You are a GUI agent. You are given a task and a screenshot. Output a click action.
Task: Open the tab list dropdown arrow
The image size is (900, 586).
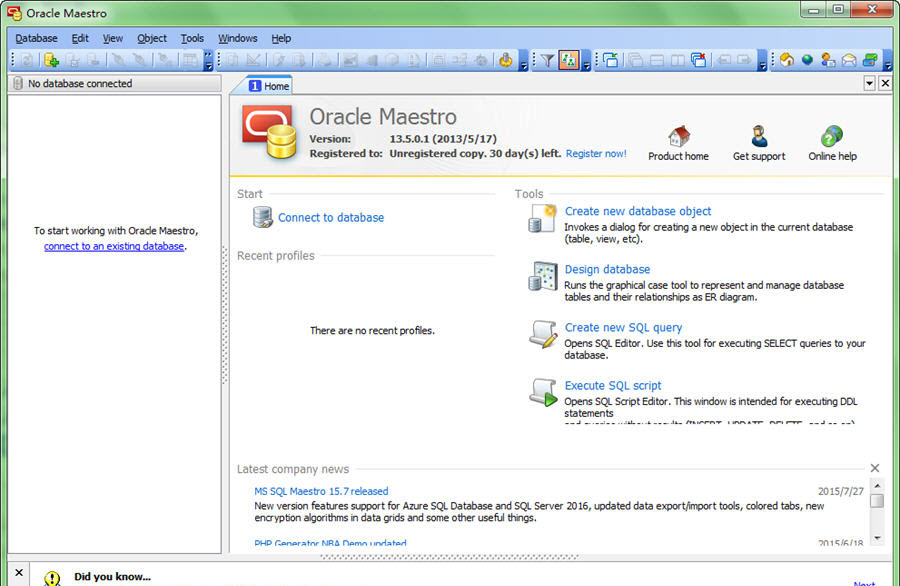[870, 84]
